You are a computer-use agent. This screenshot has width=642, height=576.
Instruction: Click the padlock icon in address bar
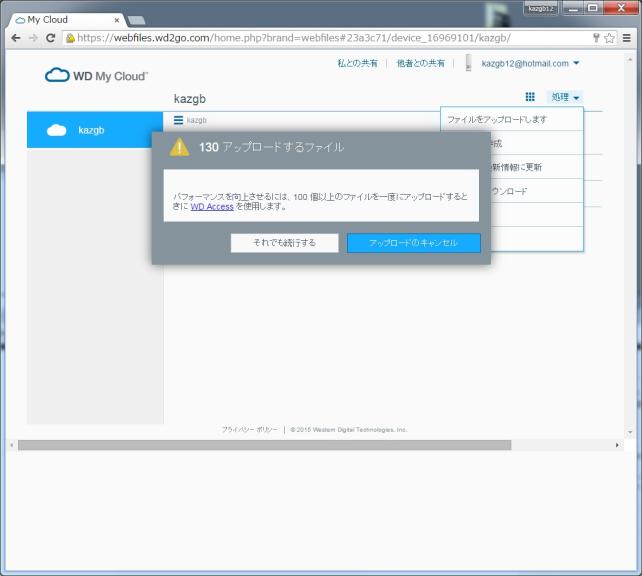click(x=70, y=38)
